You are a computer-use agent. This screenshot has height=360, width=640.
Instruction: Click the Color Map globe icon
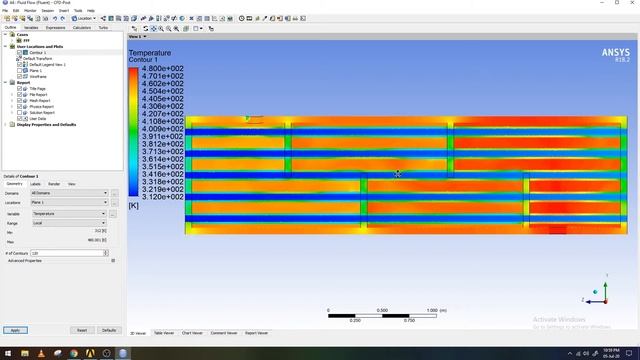coord(182,18)
